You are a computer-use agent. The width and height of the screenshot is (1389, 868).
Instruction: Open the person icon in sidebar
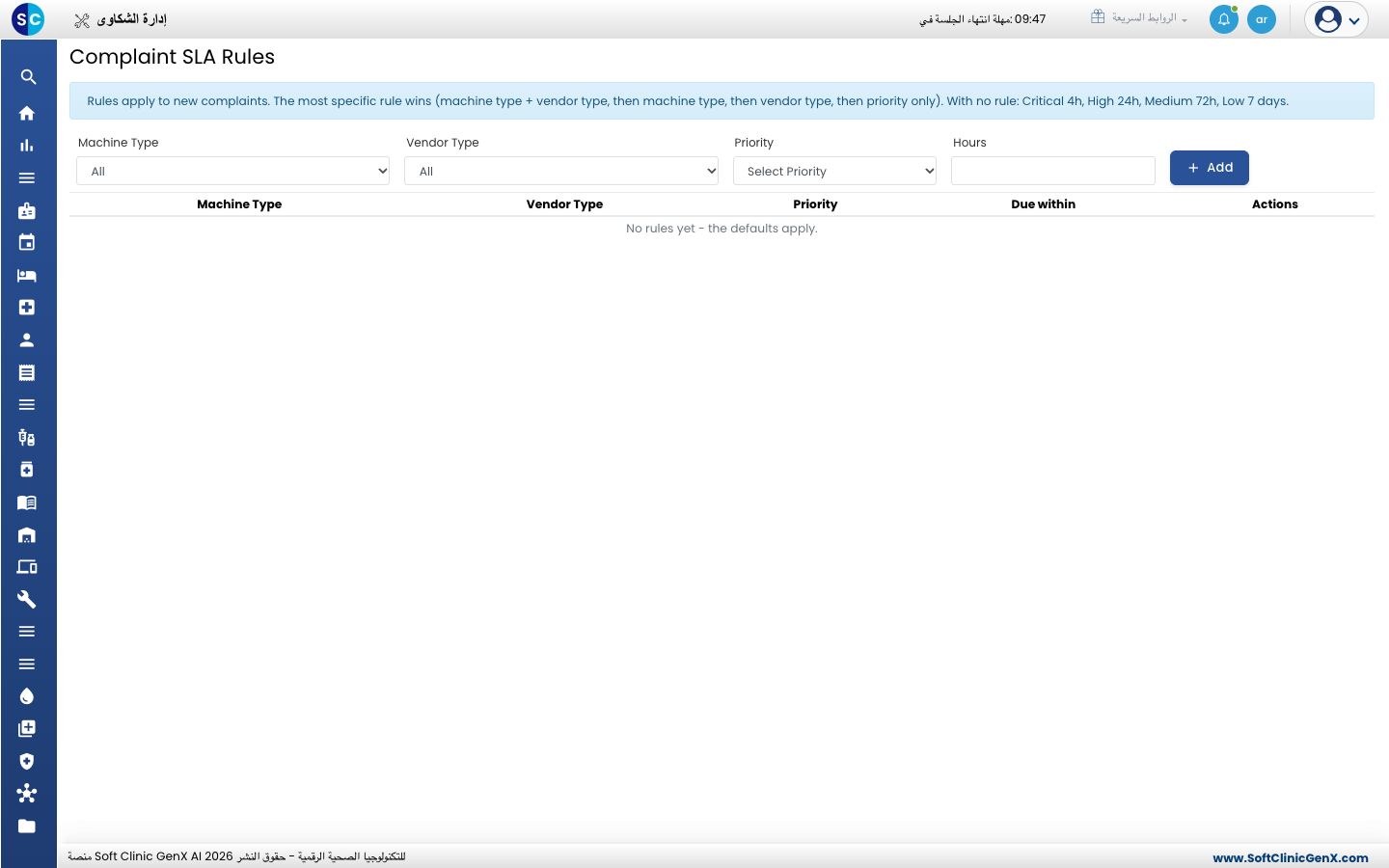(27, 340)
